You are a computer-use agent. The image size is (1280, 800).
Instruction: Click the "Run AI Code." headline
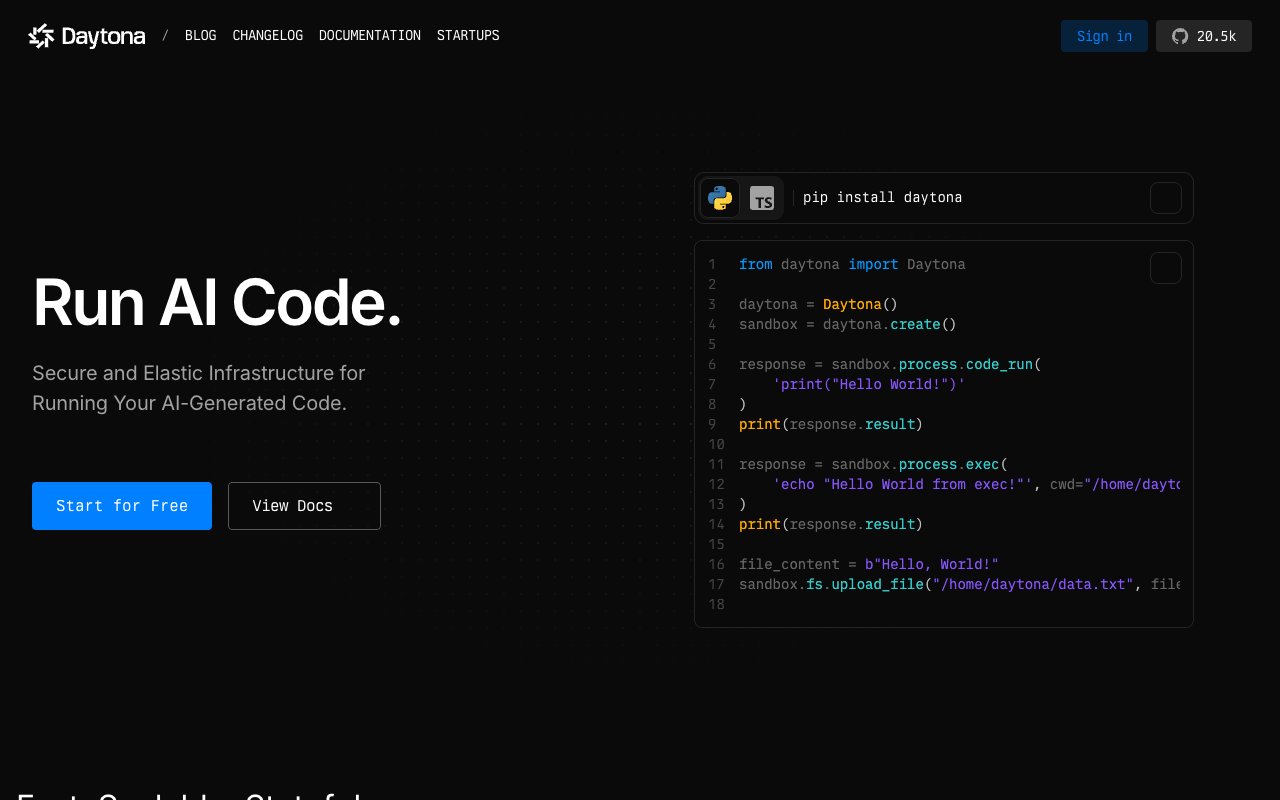(217, 303)
